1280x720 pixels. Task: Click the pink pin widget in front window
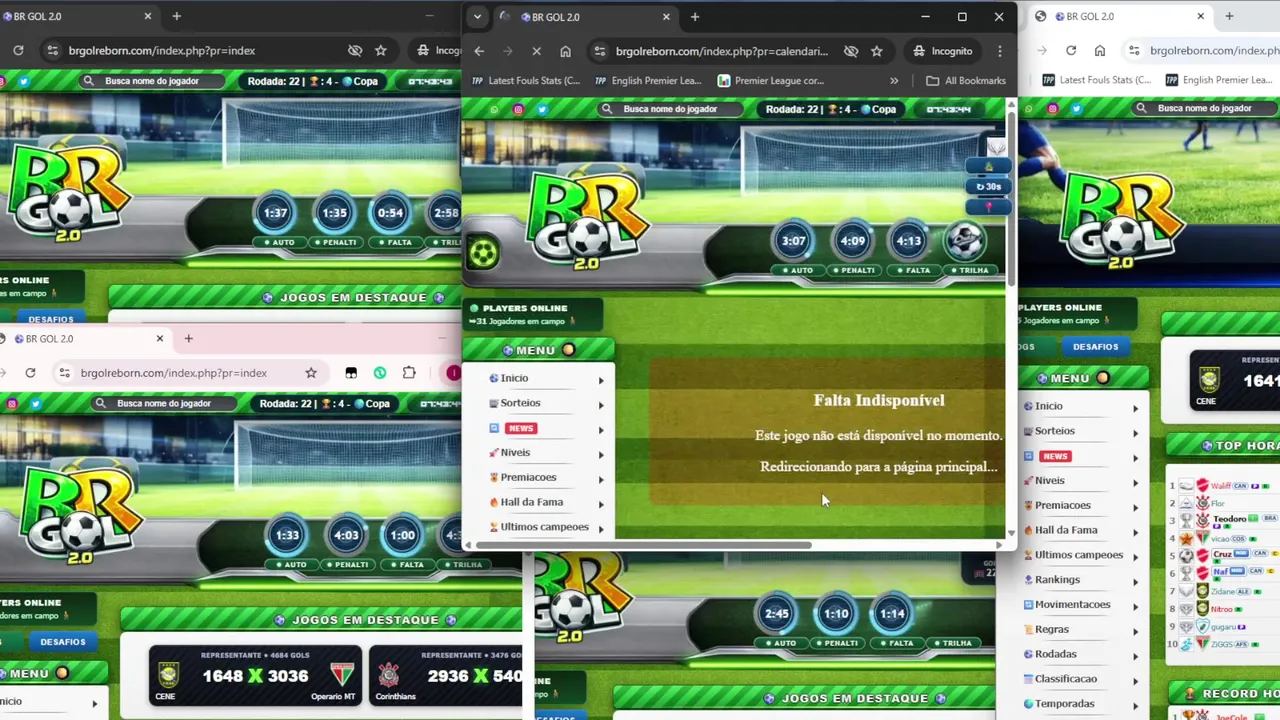point(988,207)
